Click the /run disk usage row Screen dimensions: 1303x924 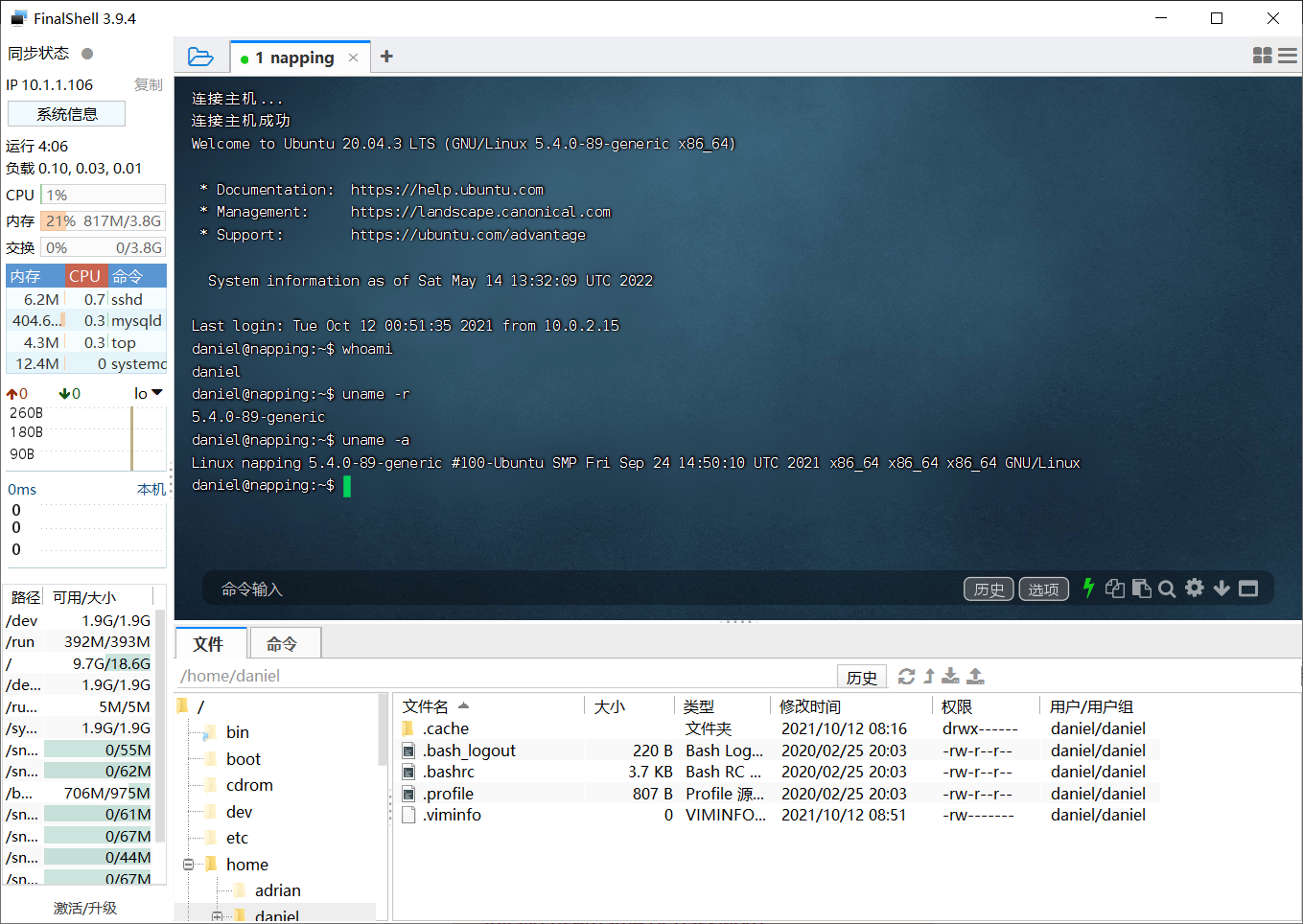coord(79,642)
